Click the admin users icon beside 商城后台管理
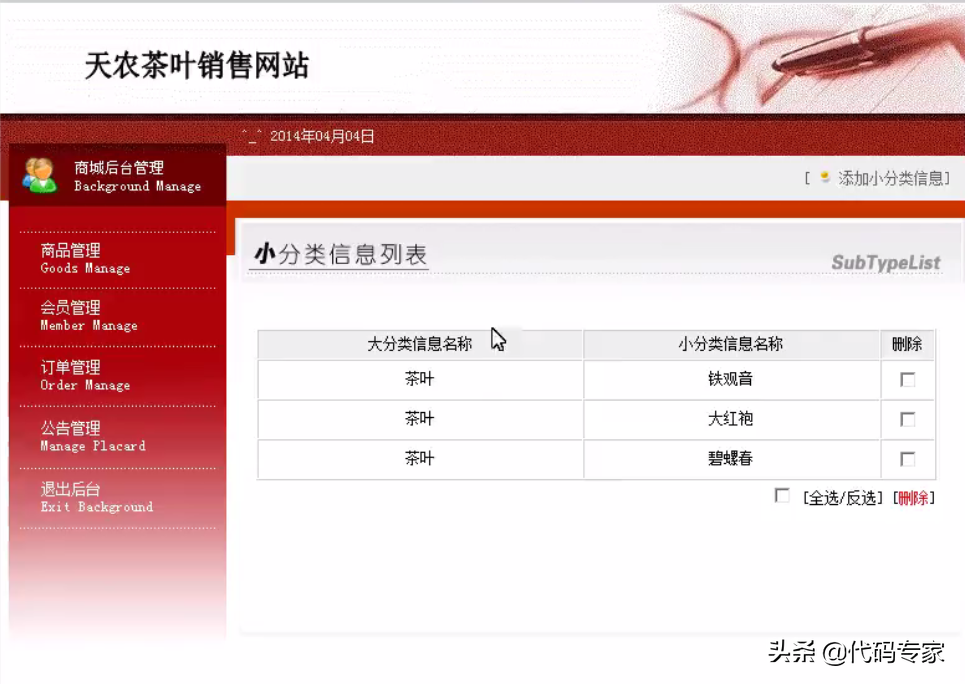This screenshot has height=684, width=965. coord(39,175)
